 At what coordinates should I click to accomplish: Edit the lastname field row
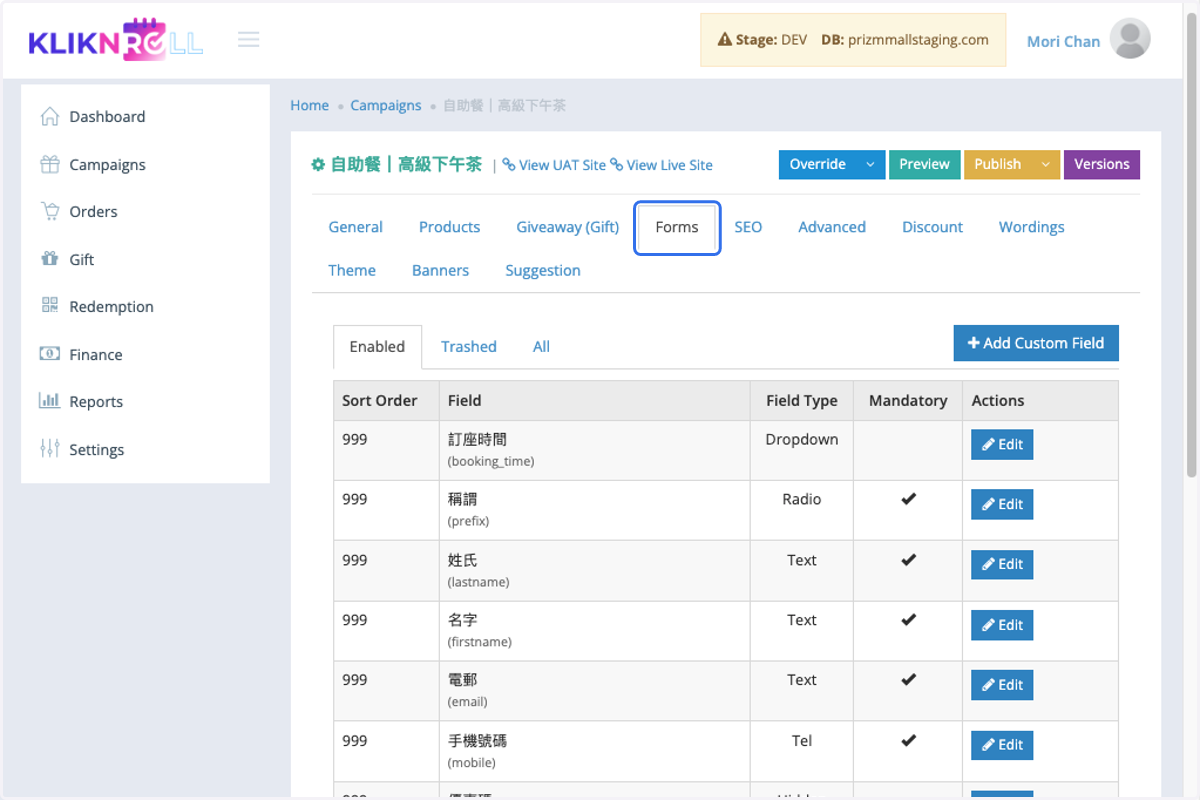point(1002,565)
